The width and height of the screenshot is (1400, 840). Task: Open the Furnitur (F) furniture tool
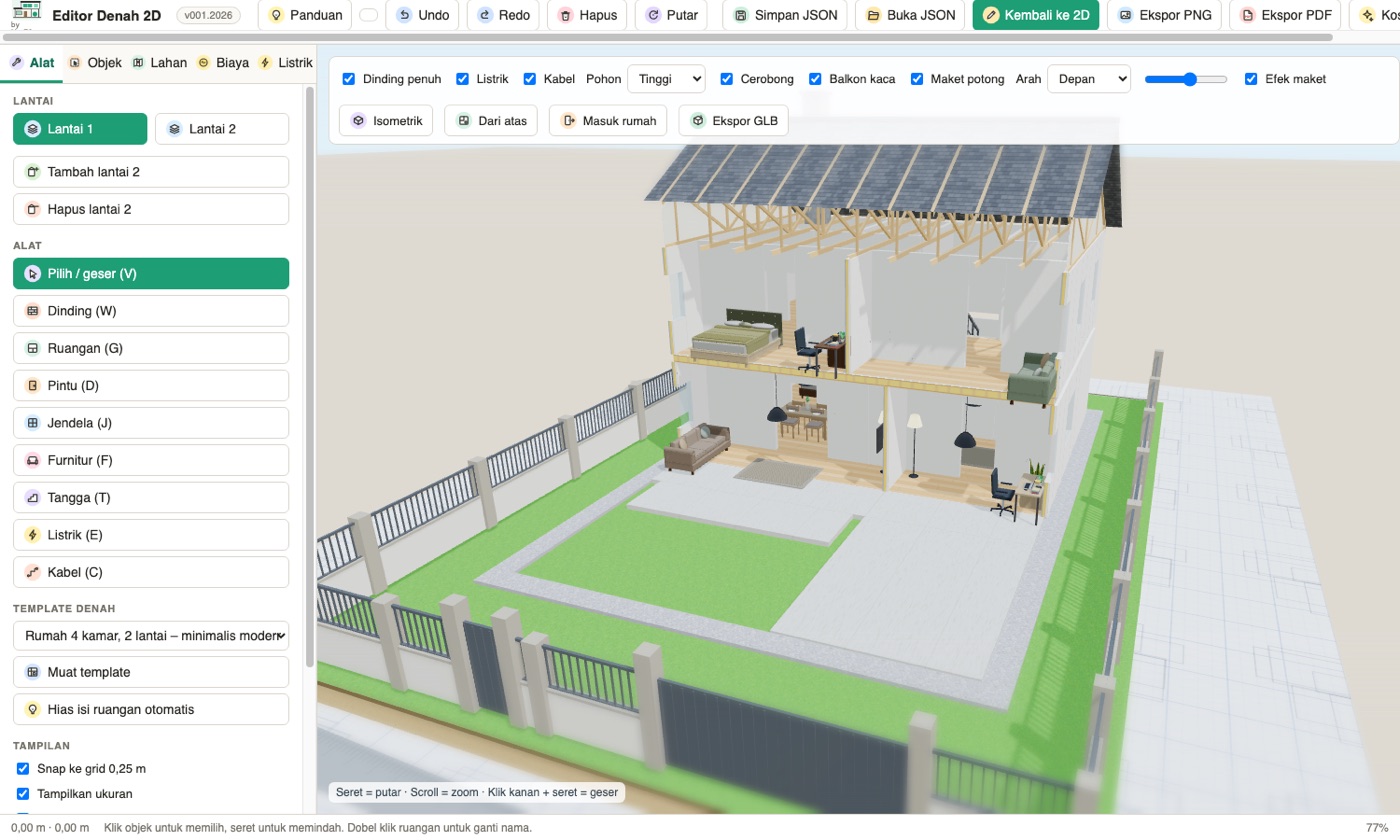pyautogui.click(x=151, y=460)
